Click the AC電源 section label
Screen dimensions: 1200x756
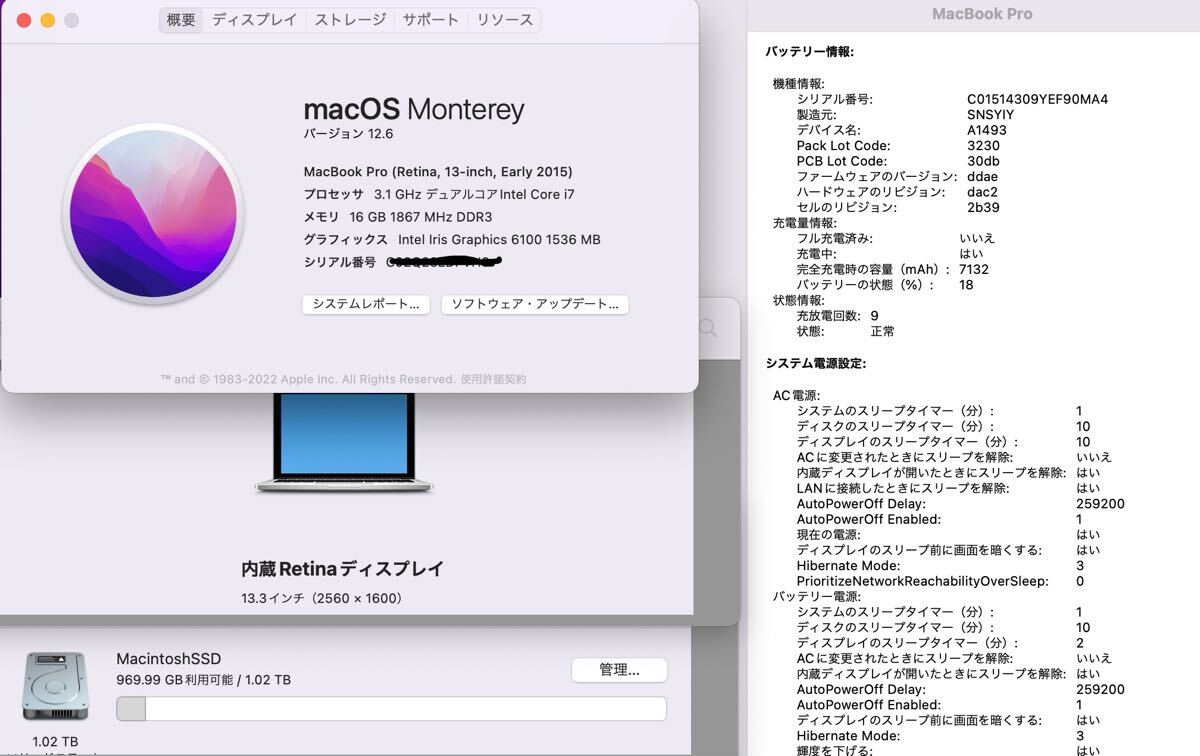(x=796, y=396)
